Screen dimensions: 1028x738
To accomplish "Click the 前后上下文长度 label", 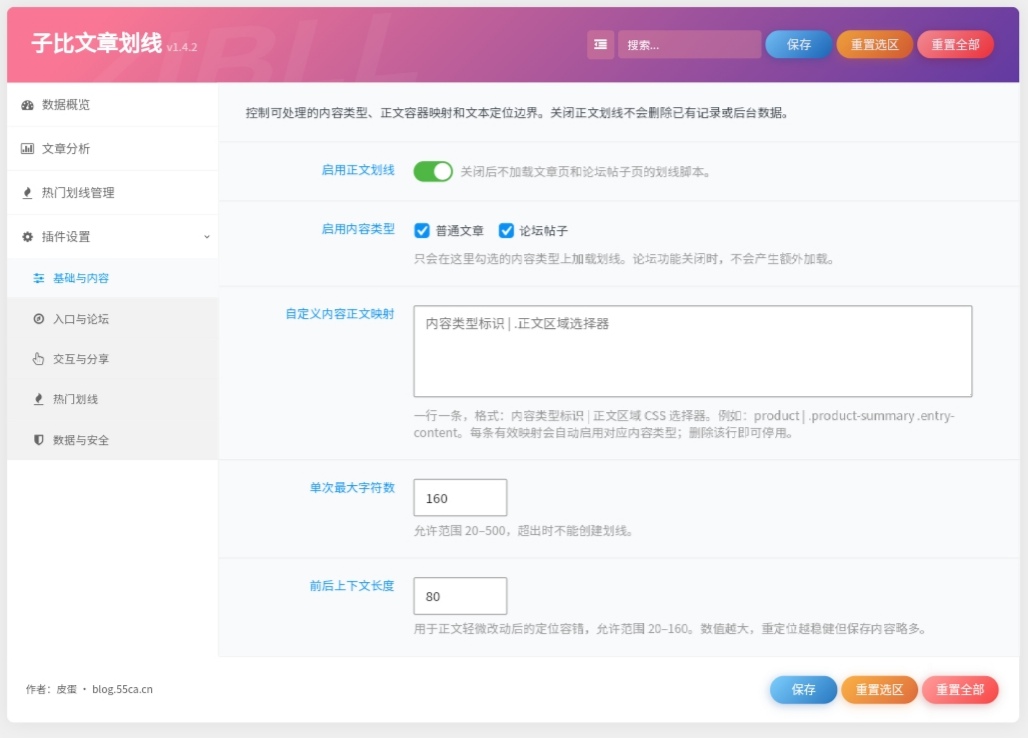I will click(x=352, y=586).
